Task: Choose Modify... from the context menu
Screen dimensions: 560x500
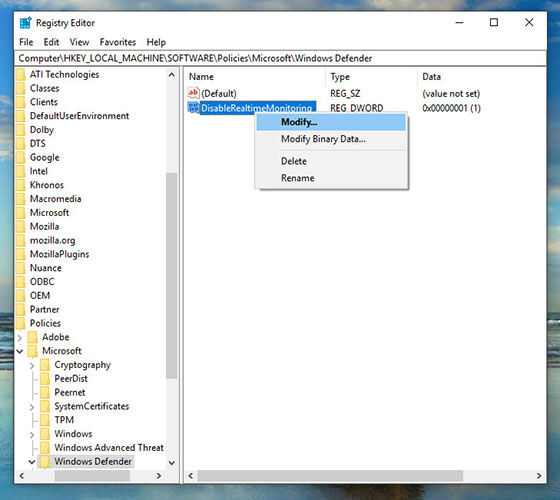Action: pyautogui.click(x=331, y=122)
